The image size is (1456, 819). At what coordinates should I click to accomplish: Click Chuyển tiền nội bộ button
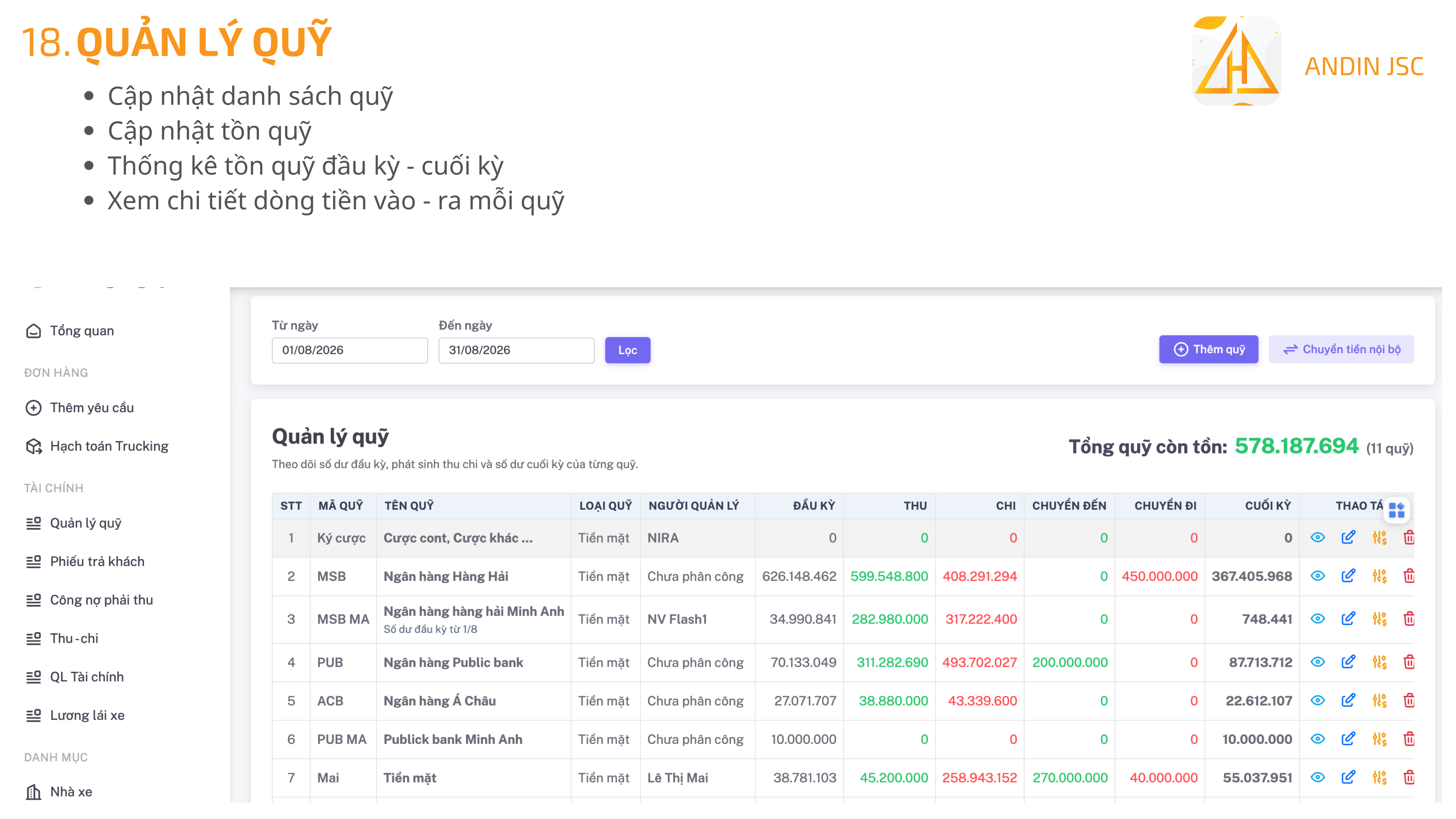(1341, 349)
